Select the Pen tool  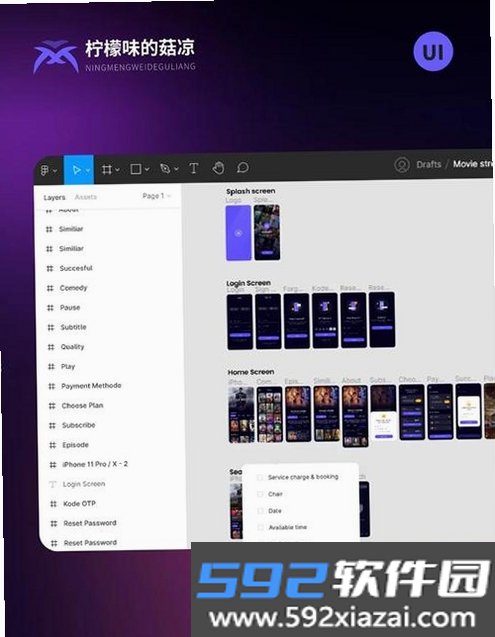[165, 169]
